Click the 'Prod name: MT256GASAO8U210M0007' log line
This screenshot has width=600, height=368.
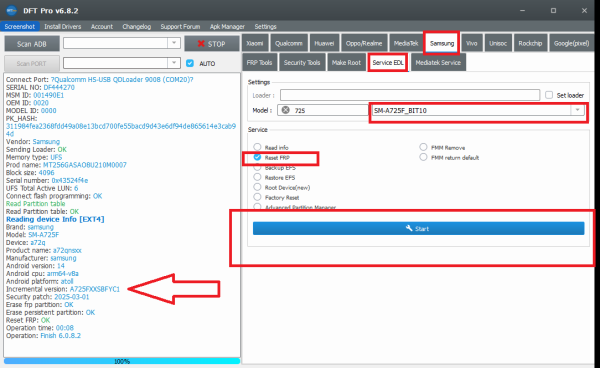66,165
